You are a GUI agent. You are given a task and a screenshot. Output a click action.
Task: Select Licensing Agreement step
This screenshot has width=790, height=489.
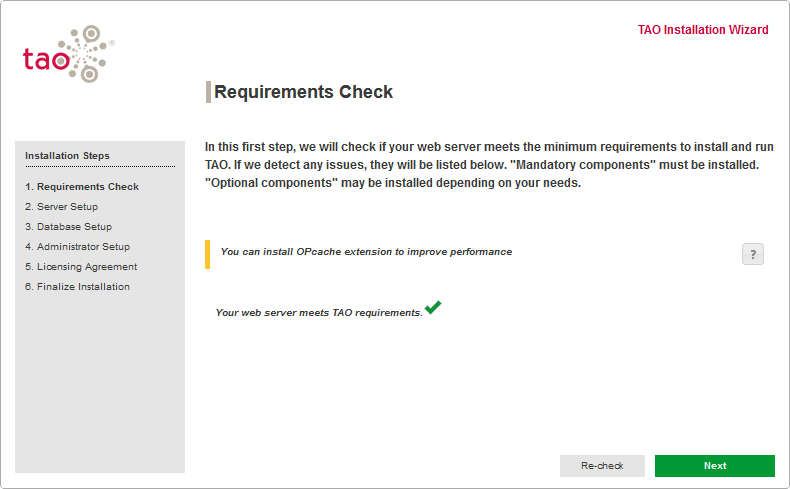[x=81, y=267]
